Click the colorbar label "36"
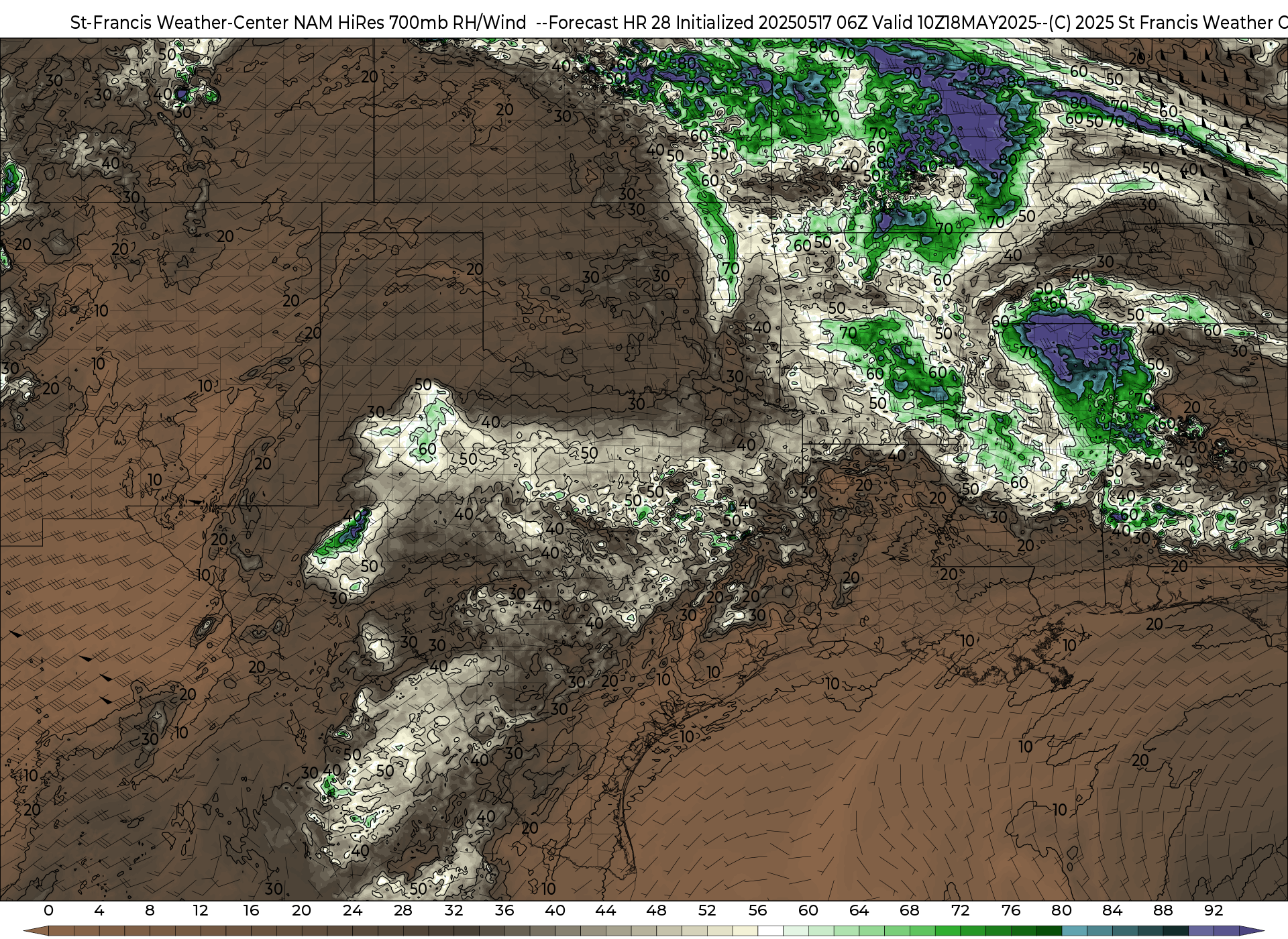Screen dimensions: 1288x939 [504, 911]
